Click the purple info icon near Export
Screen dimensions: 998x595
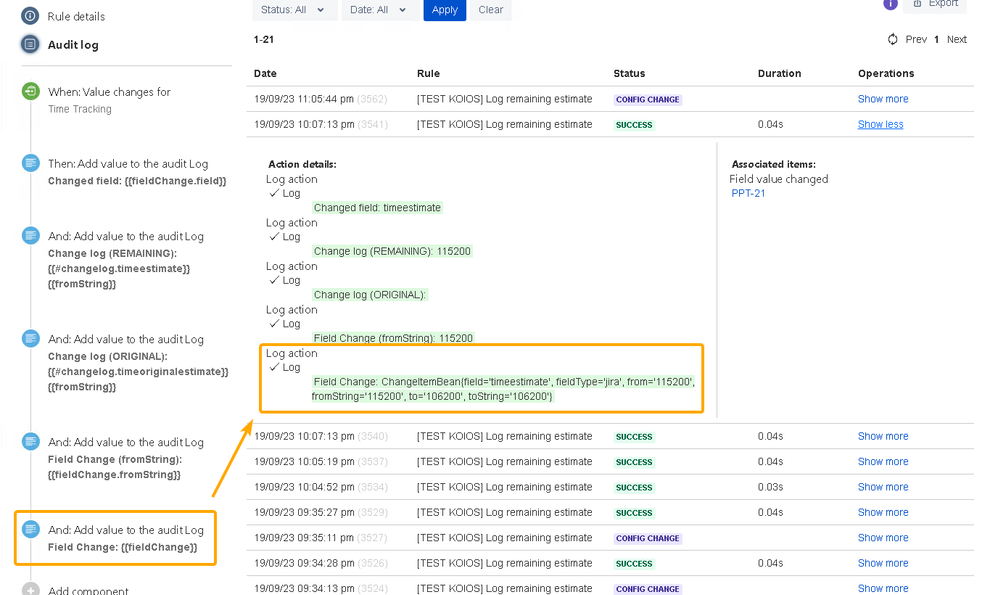click(890, 4)
